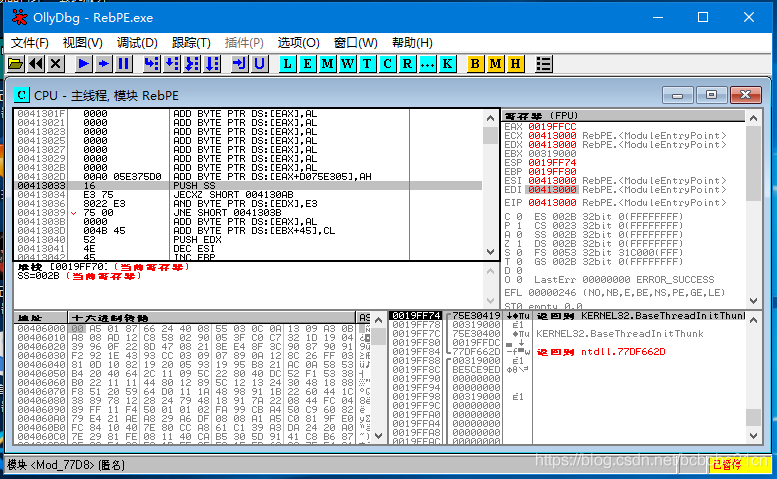Select the PUSH SS instruction at 00413033

248,185
